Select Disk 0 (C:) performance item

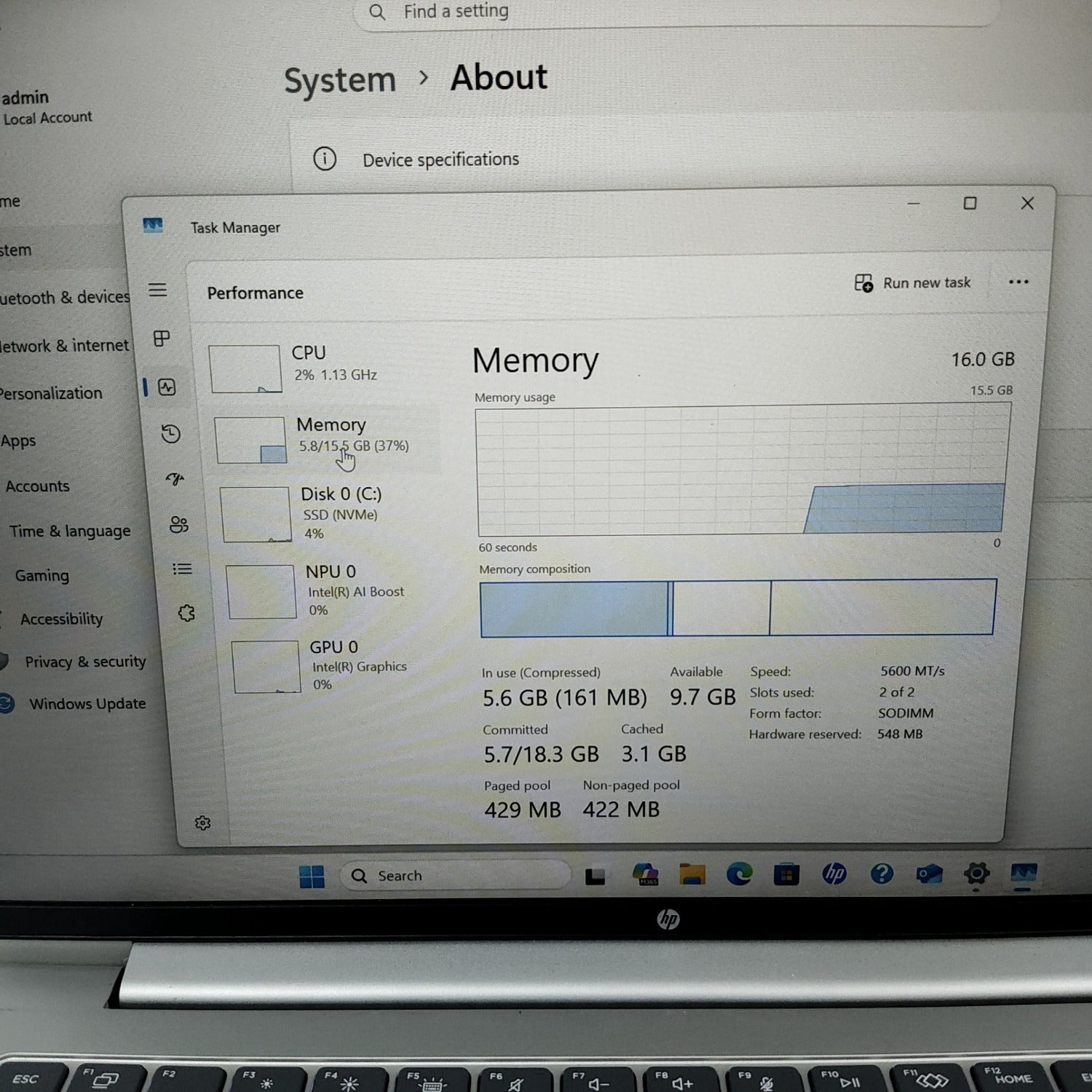[x=329, y=514]
